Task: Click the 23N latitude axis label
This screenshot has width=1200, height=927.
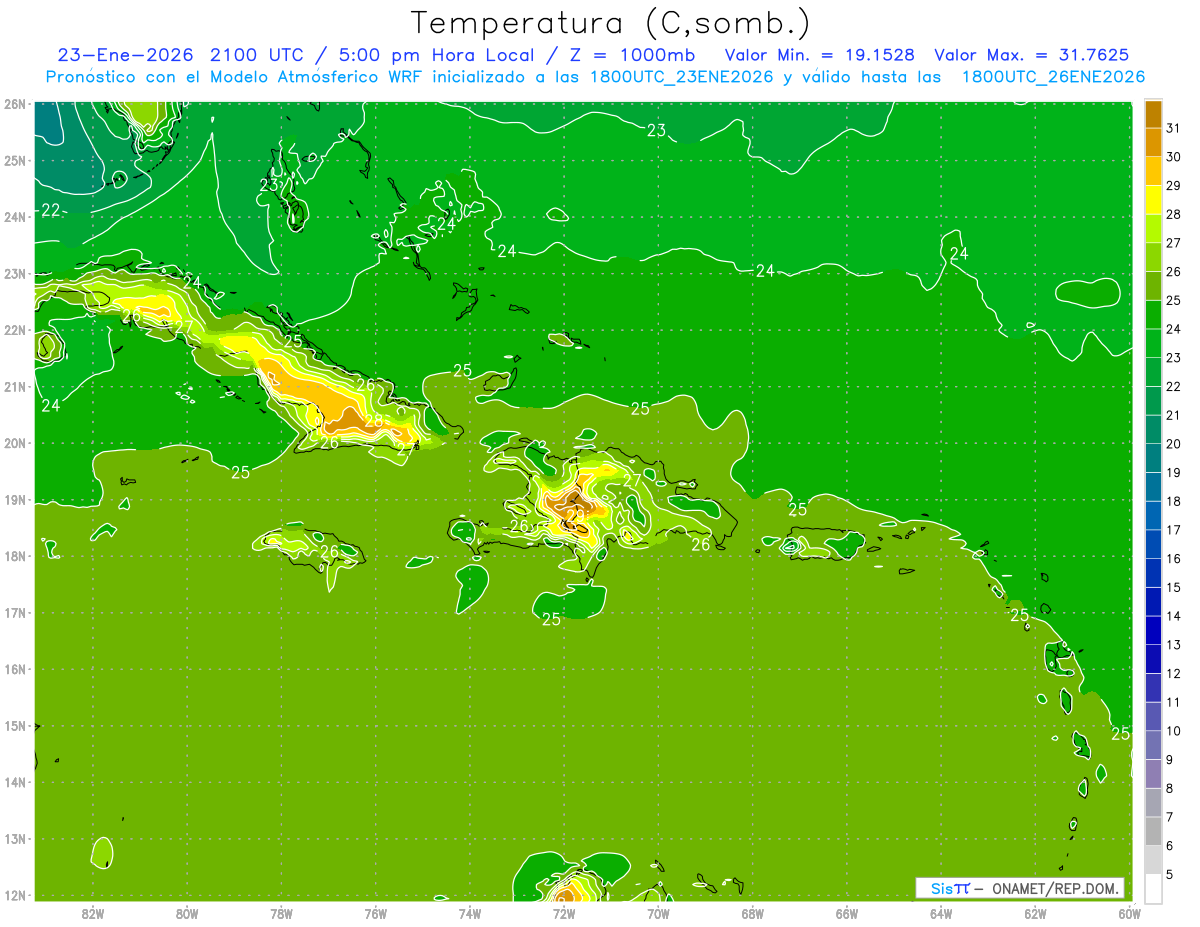Action: (x=15, y=274)
